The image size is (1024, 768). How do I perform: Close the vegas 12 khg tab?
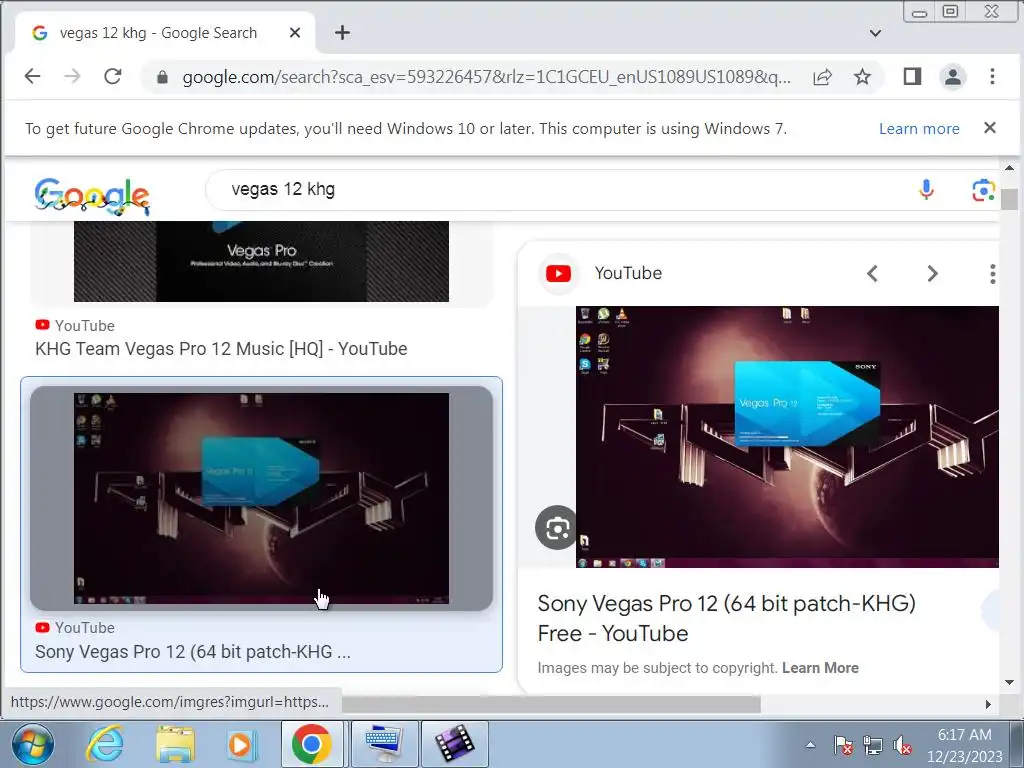295,33
